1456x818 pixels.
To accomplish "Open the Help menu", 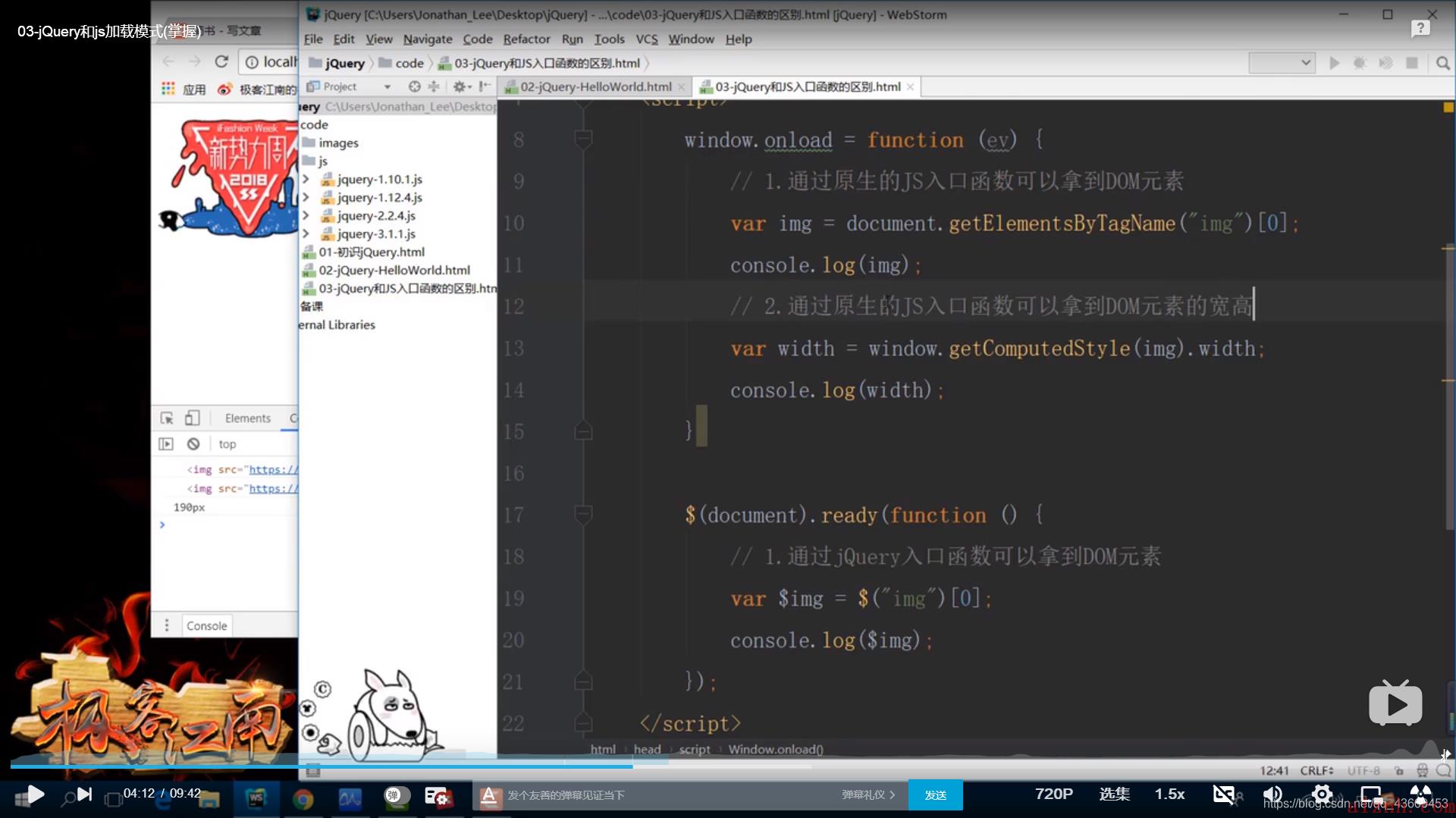I will coord(739,39).
